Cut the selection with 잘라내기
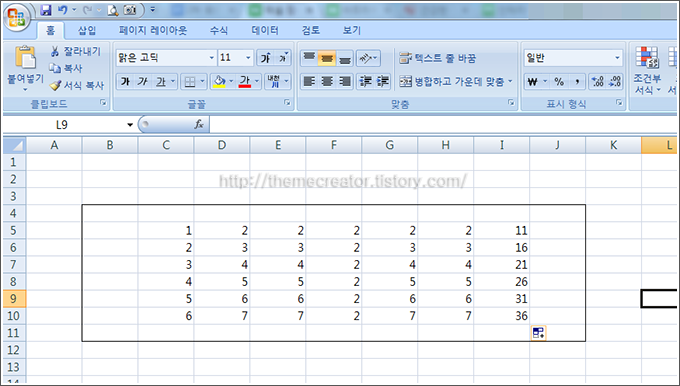Viewport: 680px width, 386px height. coord(75,51)
